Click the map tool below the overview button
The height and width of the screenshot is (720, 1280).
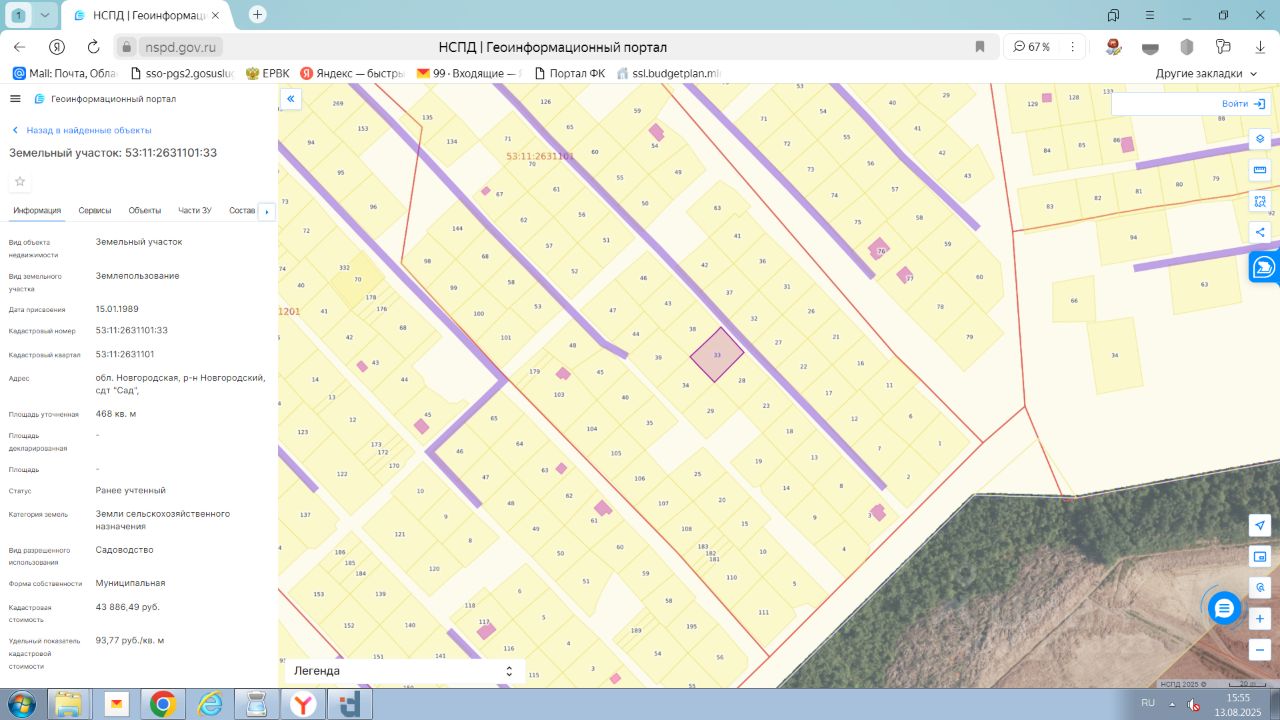1260,588
